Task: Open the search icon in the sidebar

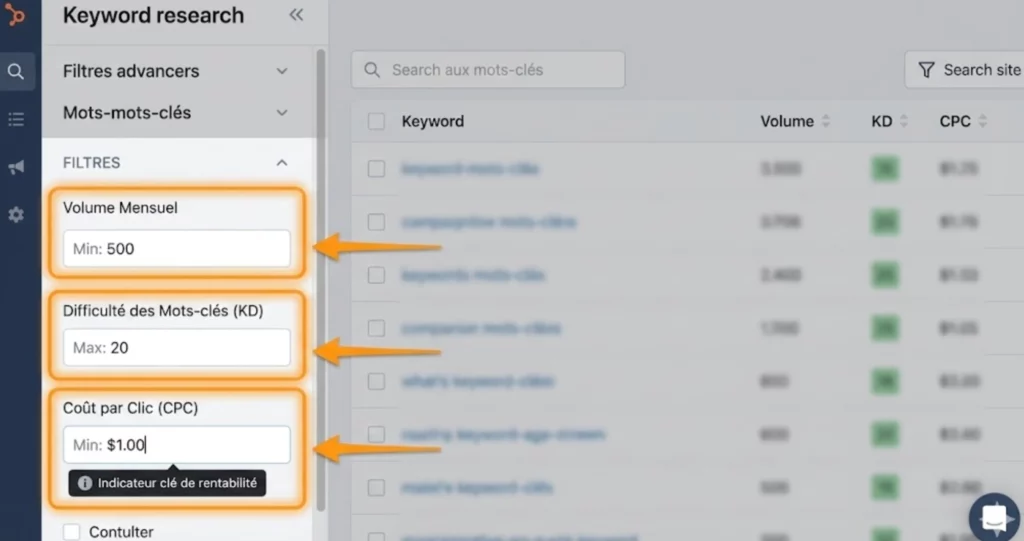Action: (x=16, y=72)
